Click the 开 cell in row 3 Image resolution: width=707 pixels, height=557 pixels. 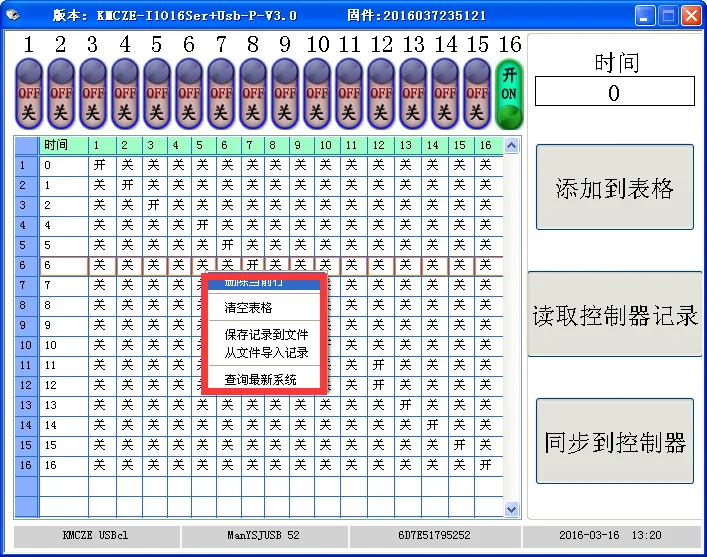[x=155, y=205]
